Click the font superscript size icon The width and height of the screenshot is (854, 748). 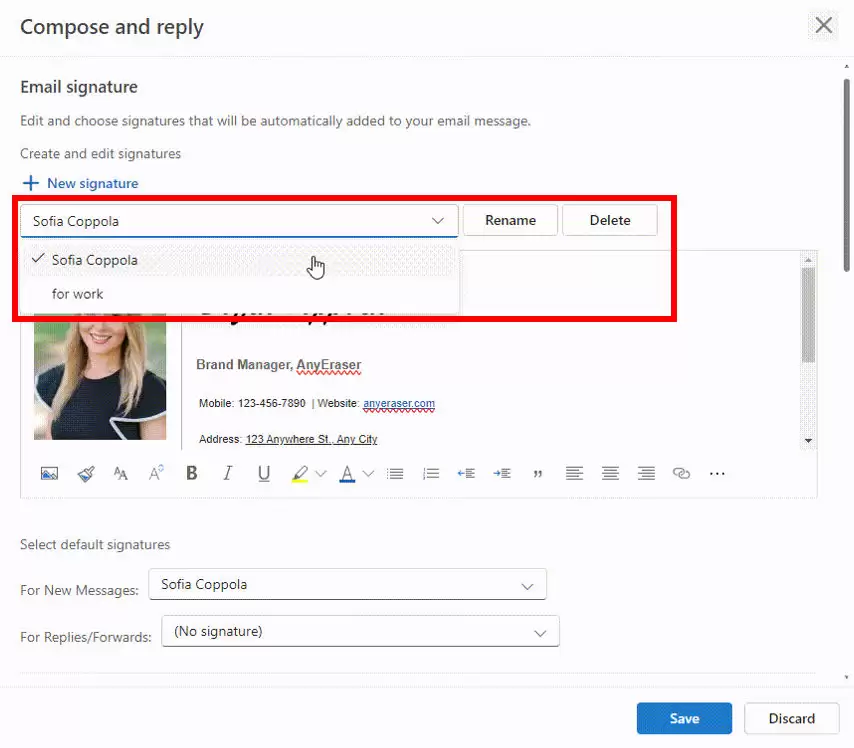coord(156,473)
